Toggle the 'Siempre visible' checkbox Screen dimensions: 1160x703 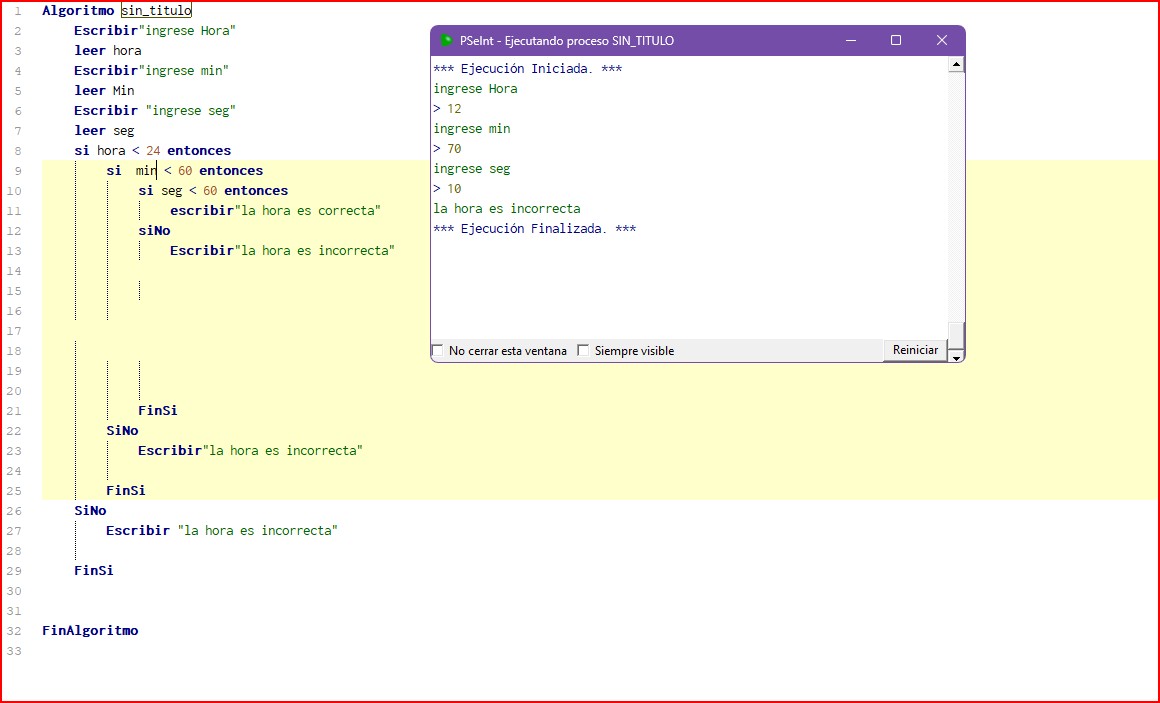(x=583, y=351)
